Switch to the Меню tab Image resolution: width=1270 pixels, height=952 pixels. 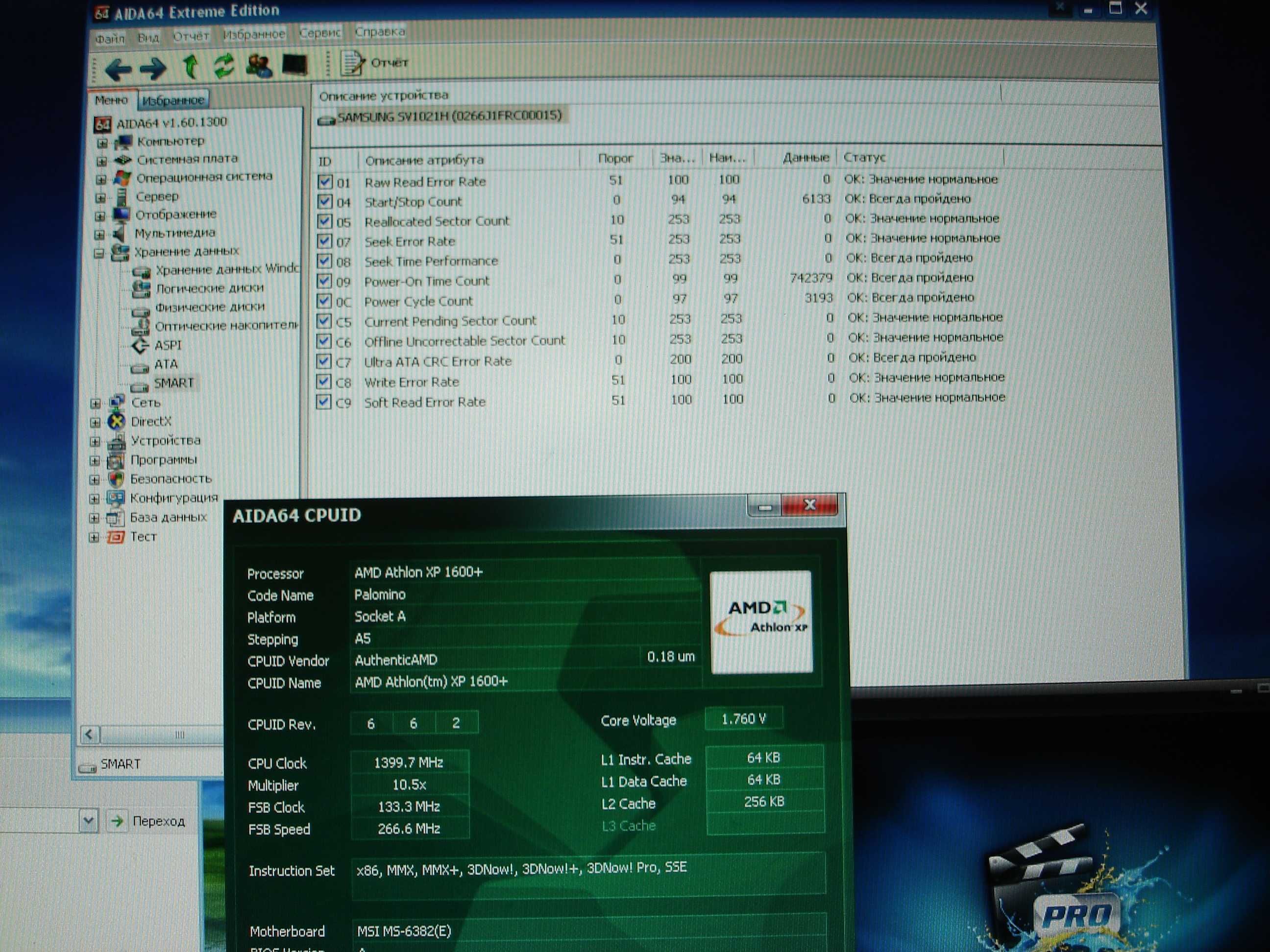pyautogui.click(x=111, y=100)
